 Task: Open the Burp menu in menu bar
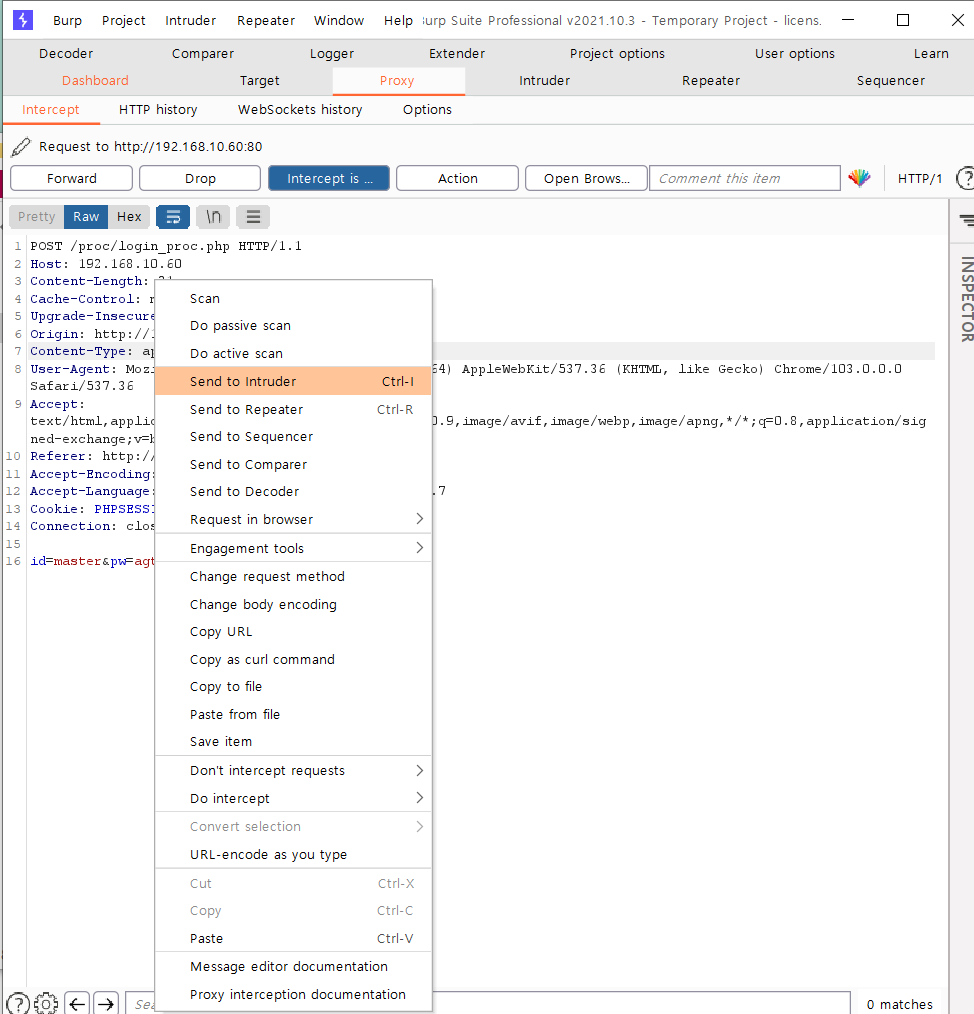click(x=67, y=21)
